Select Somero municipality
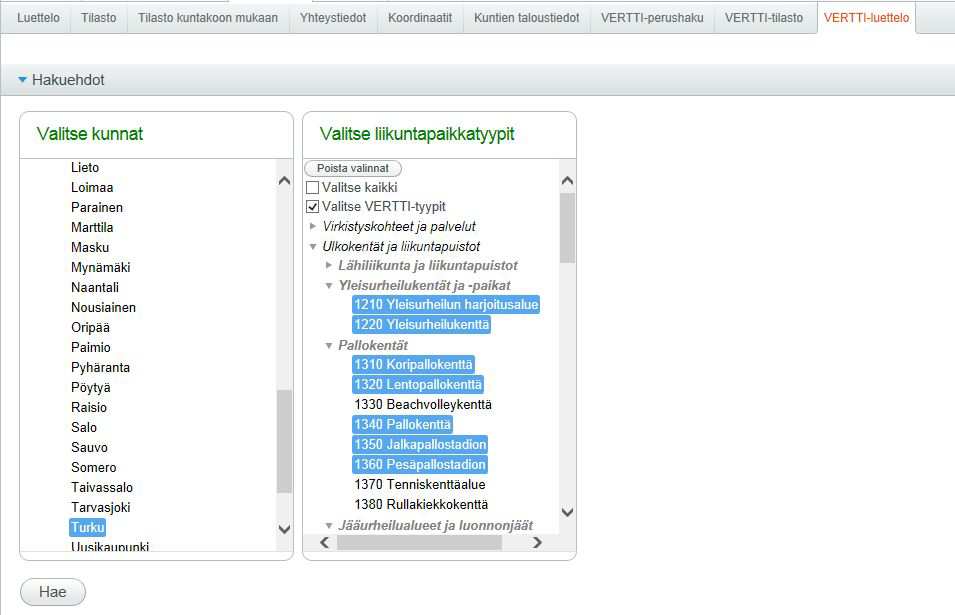955x615 pixels. tap(94, 468)
